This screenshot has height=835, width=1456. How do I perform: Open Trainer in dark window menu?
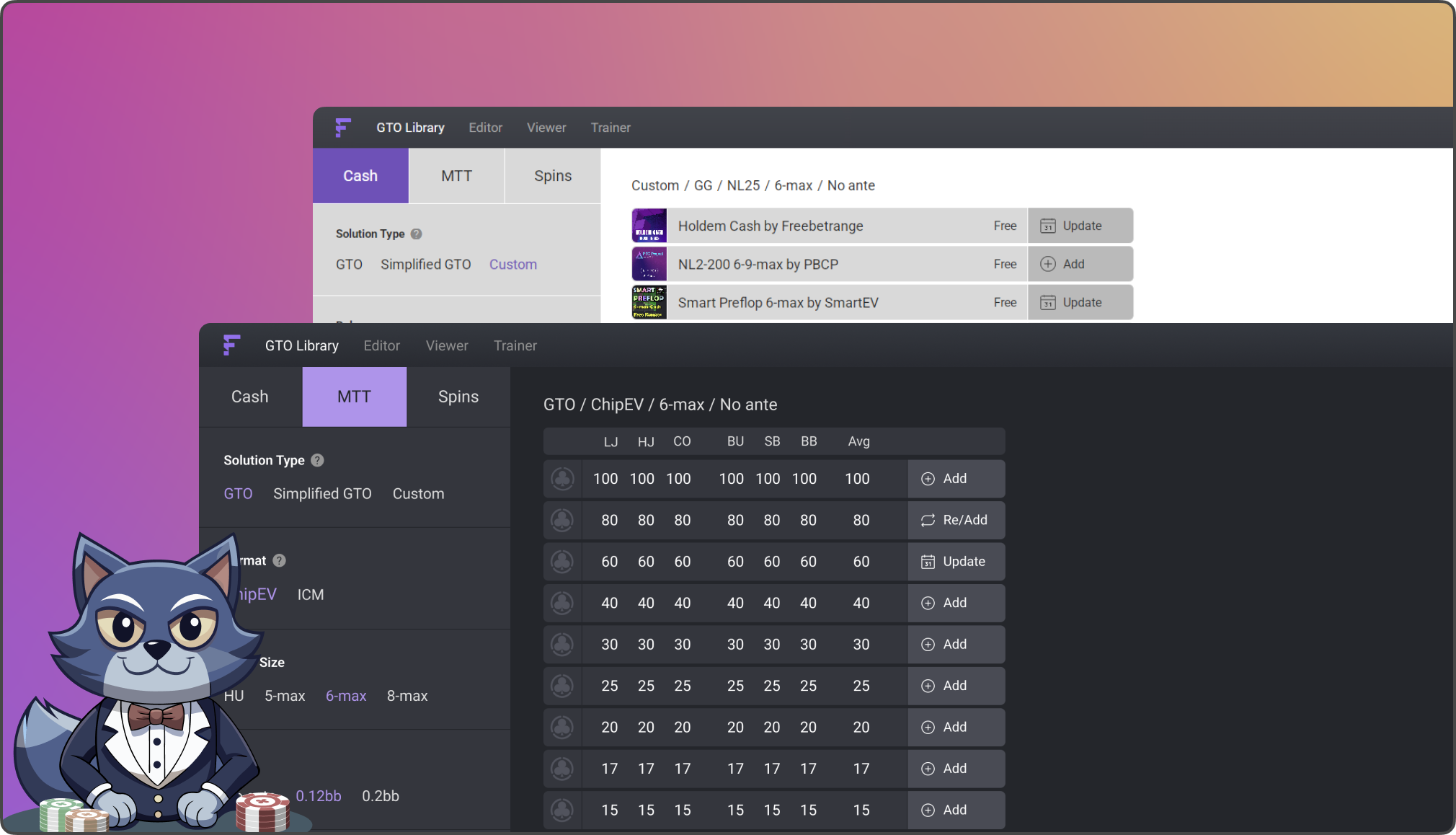click(x=515, y=345)
